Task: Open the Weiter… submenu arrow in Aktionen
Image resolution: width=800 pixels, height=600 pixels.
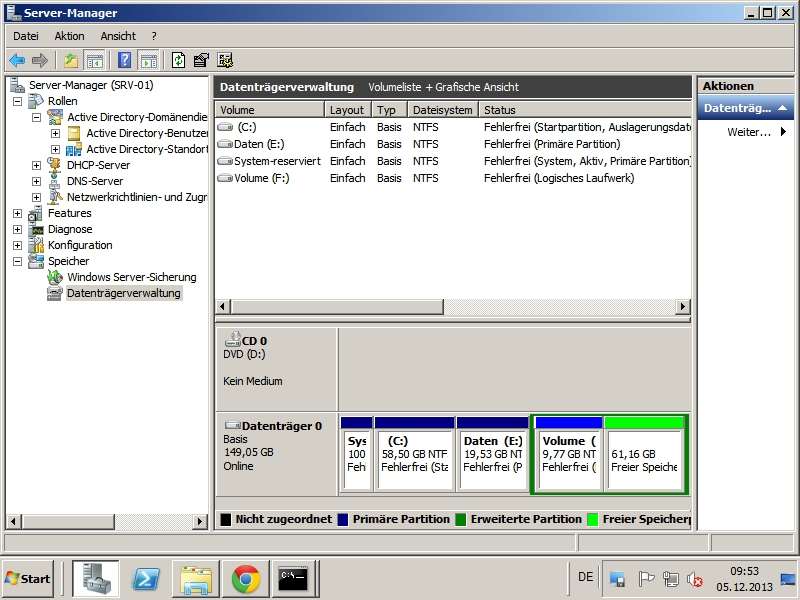Action: click(x=783, y=132)
